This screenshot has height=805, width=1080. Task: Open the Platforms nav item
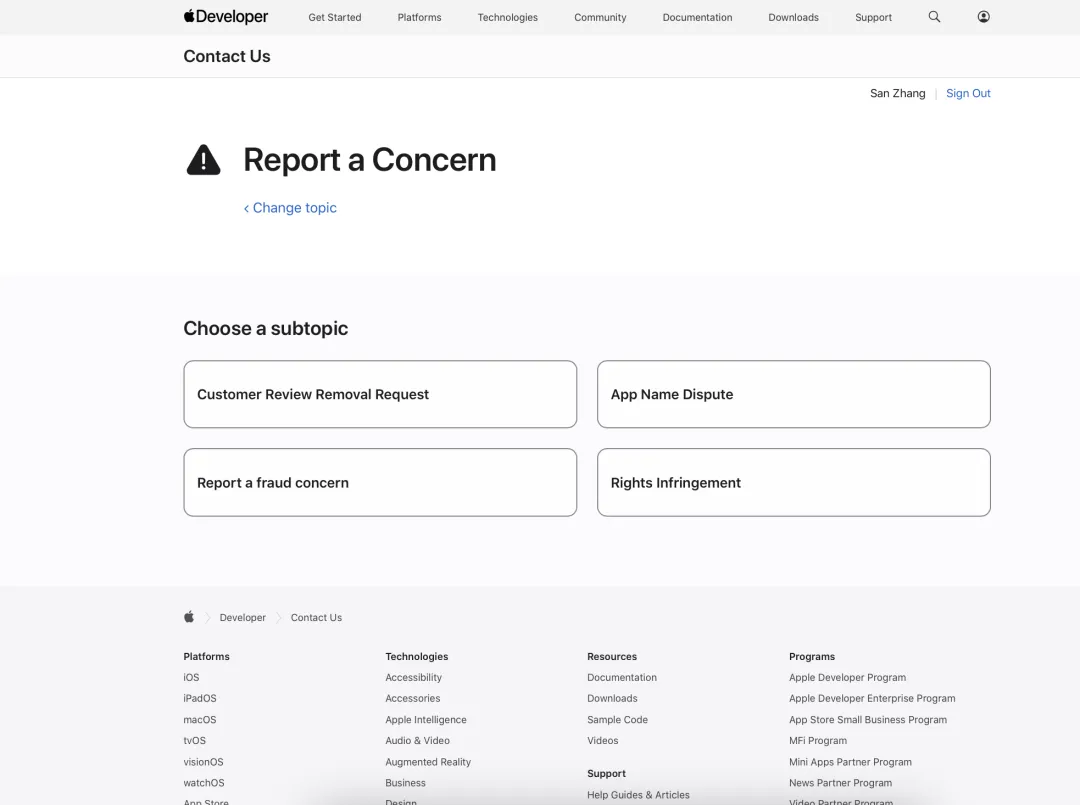tap(419, 17)
